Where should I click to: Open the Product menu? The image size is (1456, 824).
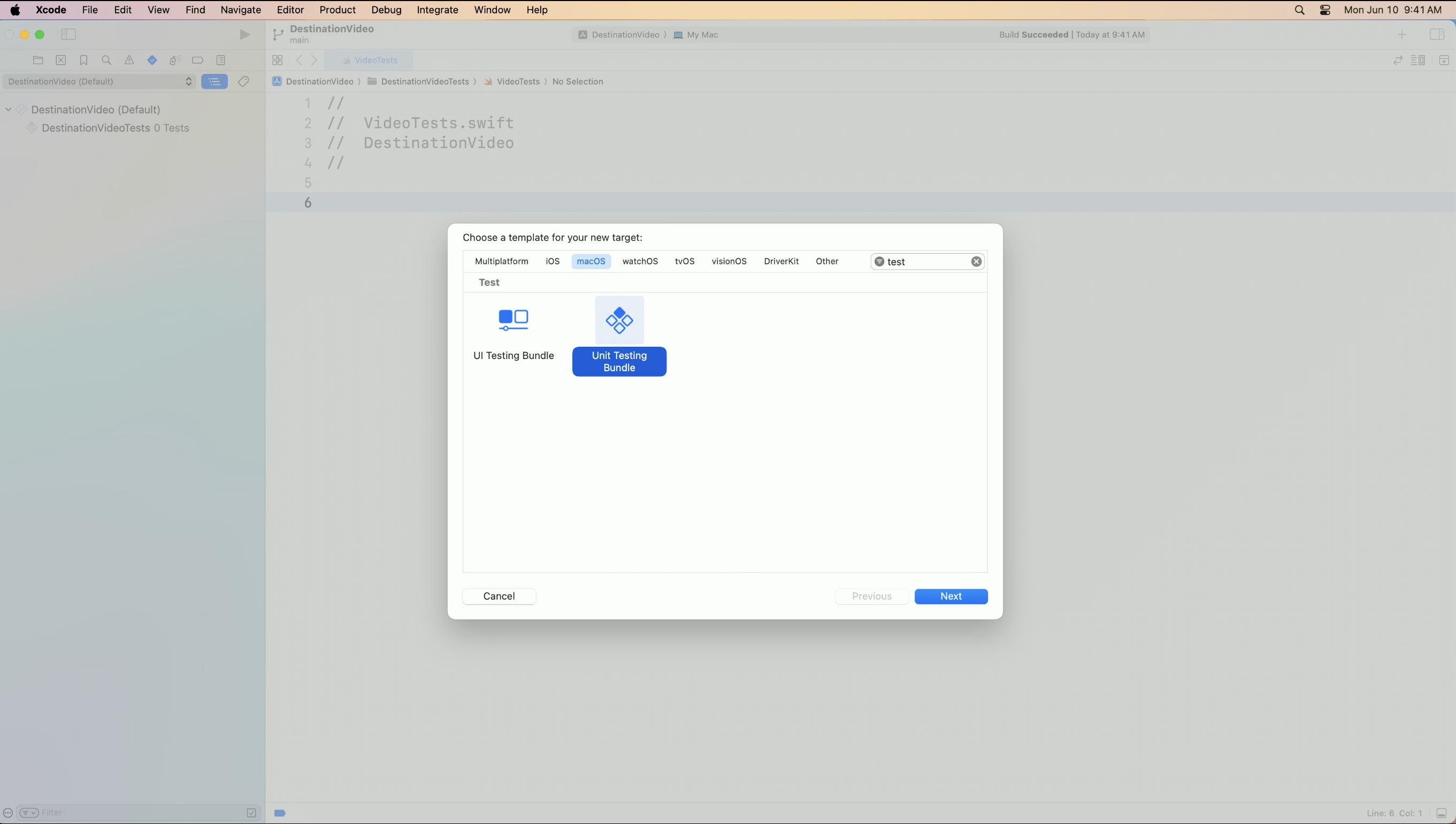coord(337,10)
